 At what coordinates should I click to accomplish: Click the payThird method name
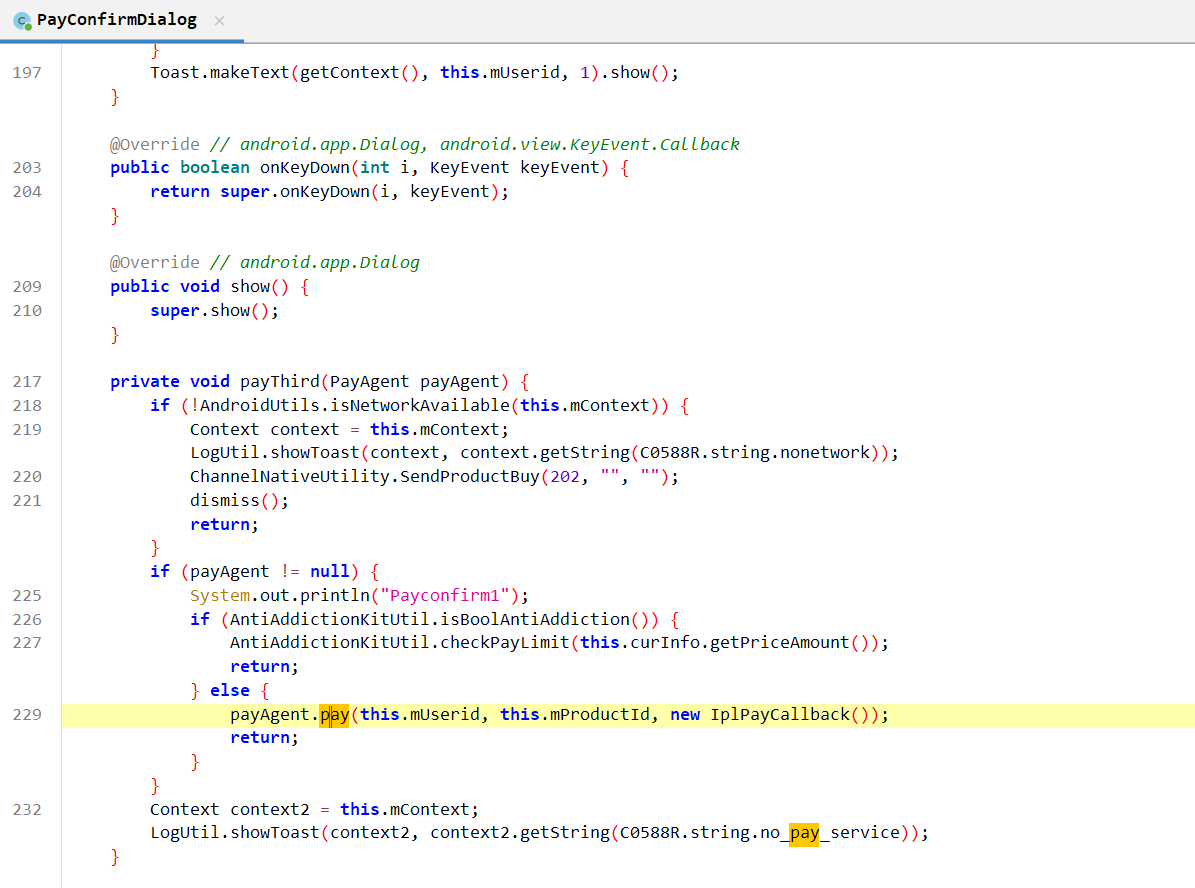coord(279,381)
